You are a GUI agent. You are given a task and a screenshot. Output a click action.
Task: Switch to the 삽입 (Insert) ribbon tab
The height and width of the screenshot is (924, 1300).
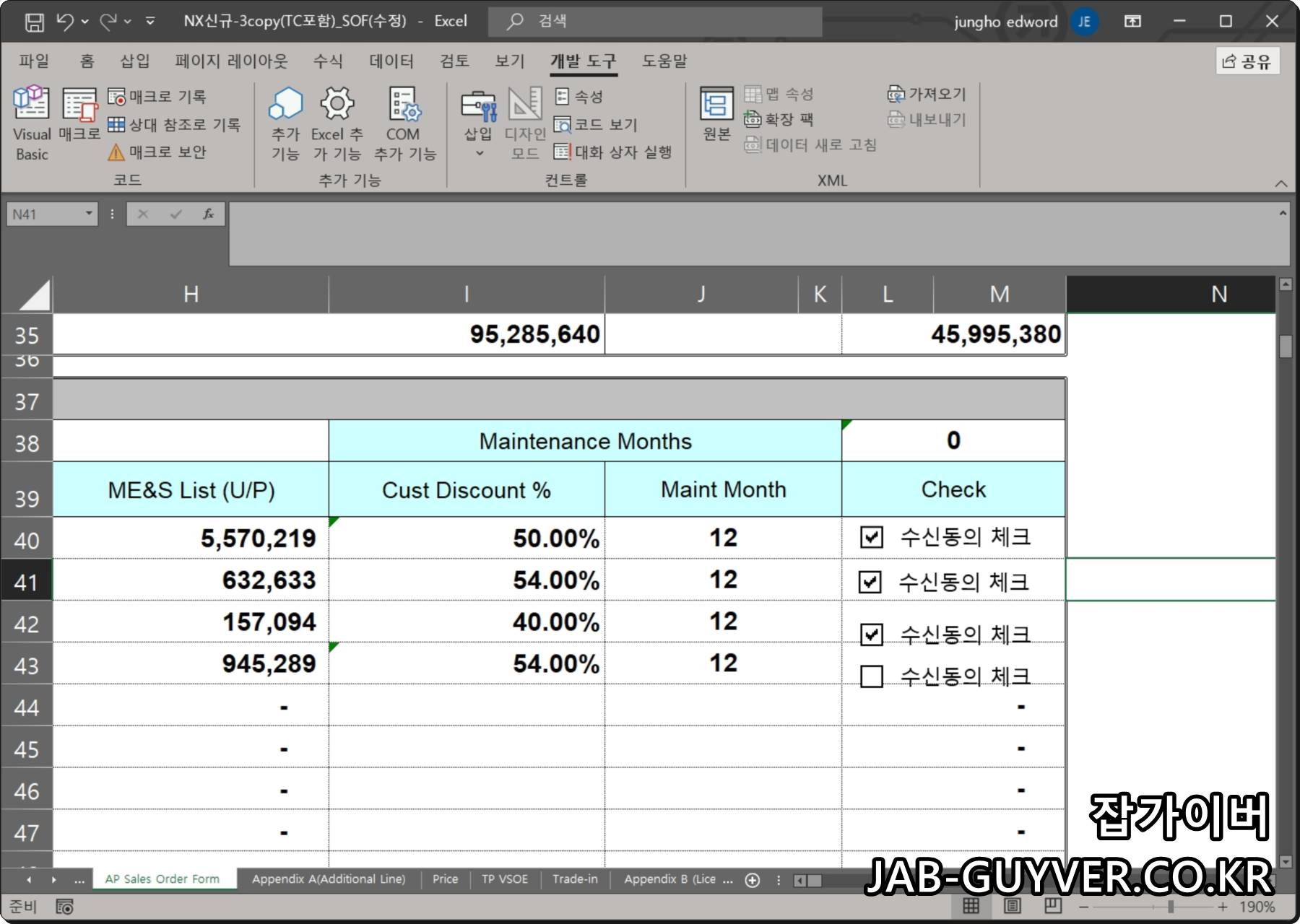coord(135,61)
